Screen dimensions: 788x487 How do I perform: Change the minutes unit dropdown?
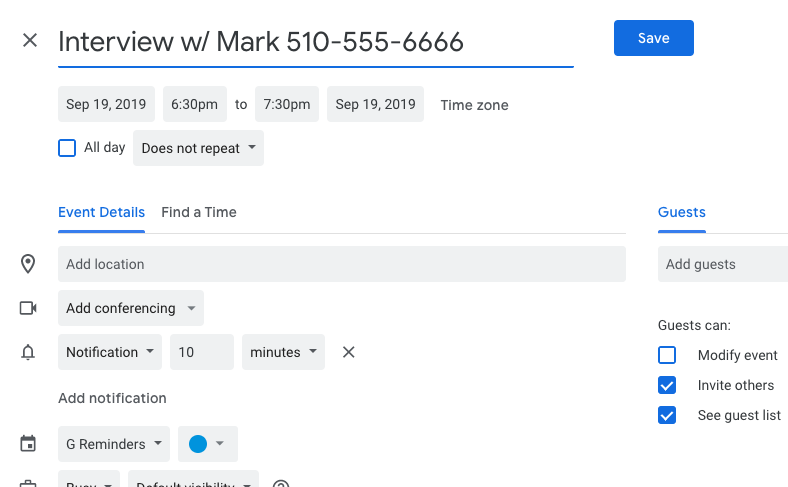pos(283,352)
